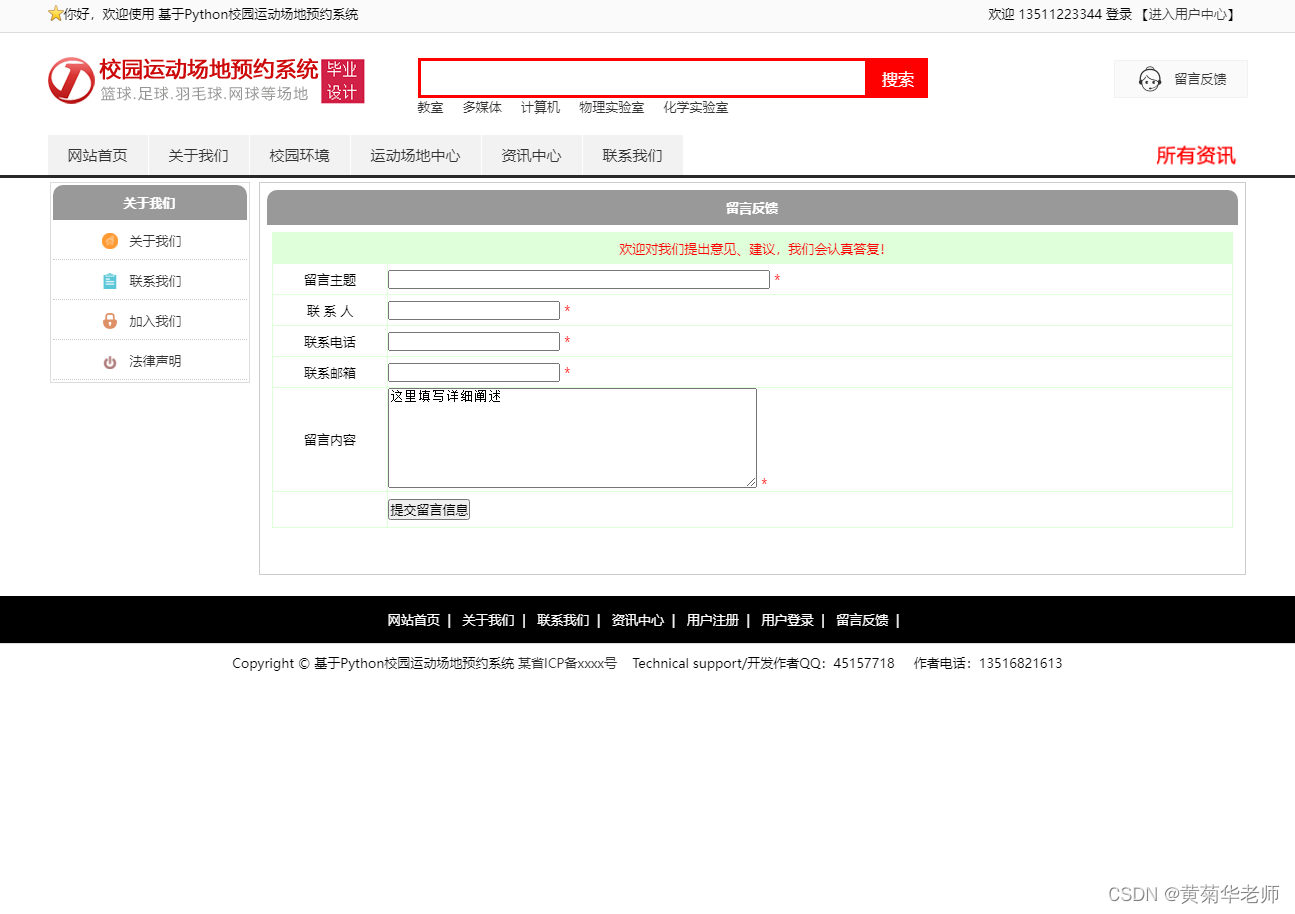
Task: Open 加入我们 in the left sidebar list
Action: pos(155,321)
